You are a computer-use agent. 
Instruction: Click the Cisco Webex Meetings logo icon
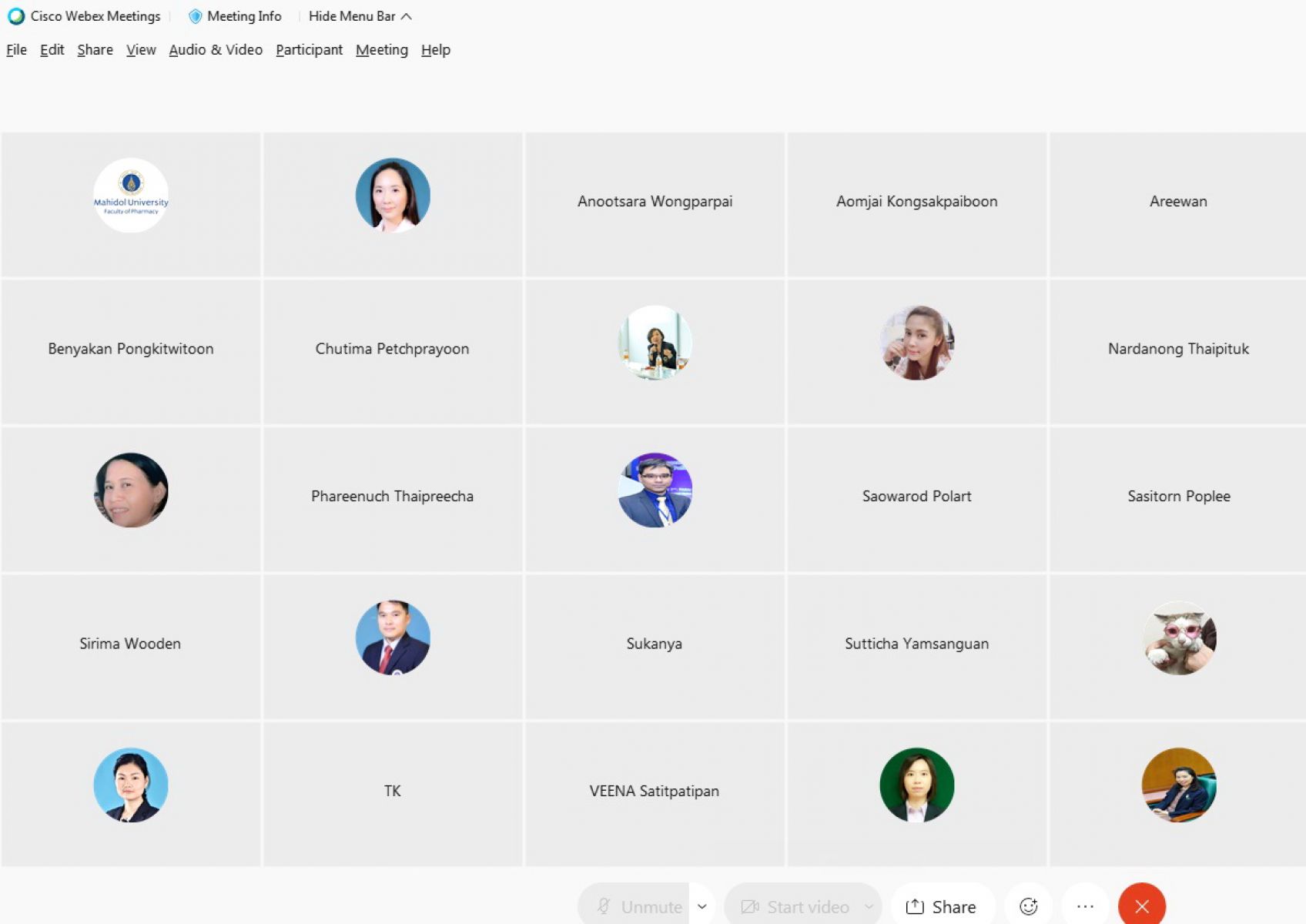(16, 16)
